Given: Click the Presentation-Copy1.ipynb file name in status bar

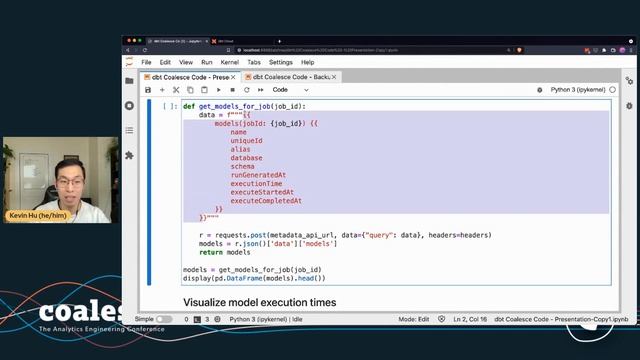Looking at the screenshot, I should point(561,319).
